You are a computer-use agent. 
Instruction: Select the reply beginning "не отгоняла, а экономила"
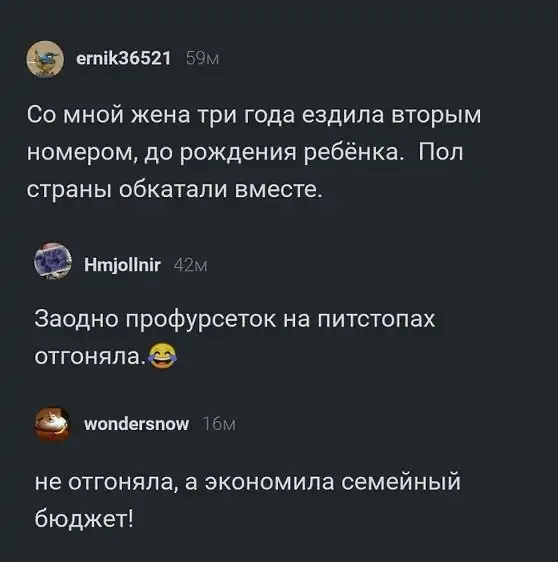tap(247, 500)
